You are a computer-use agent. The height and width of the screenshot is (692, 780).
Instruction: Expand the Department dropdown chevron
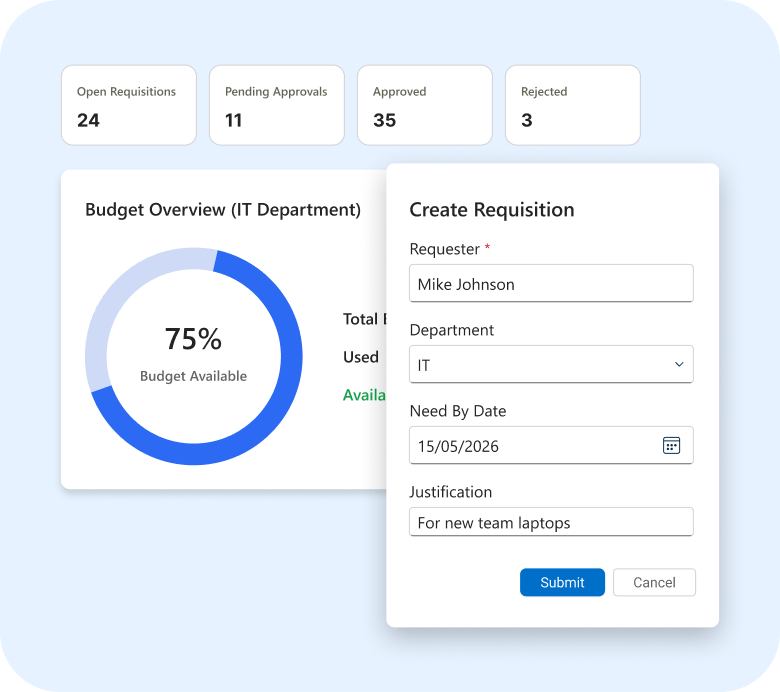coord(679,364)
